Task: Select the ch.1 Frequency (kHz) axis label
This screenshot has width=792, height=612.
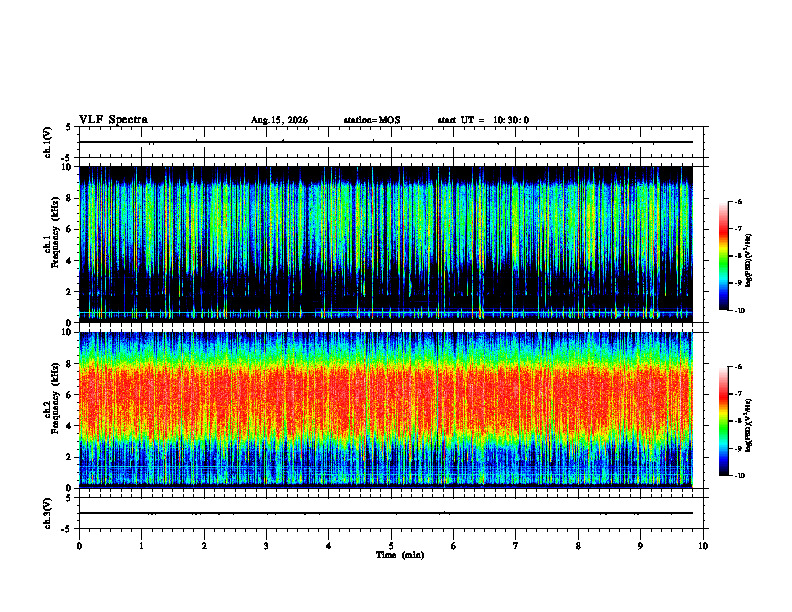Action: [54, 239]
